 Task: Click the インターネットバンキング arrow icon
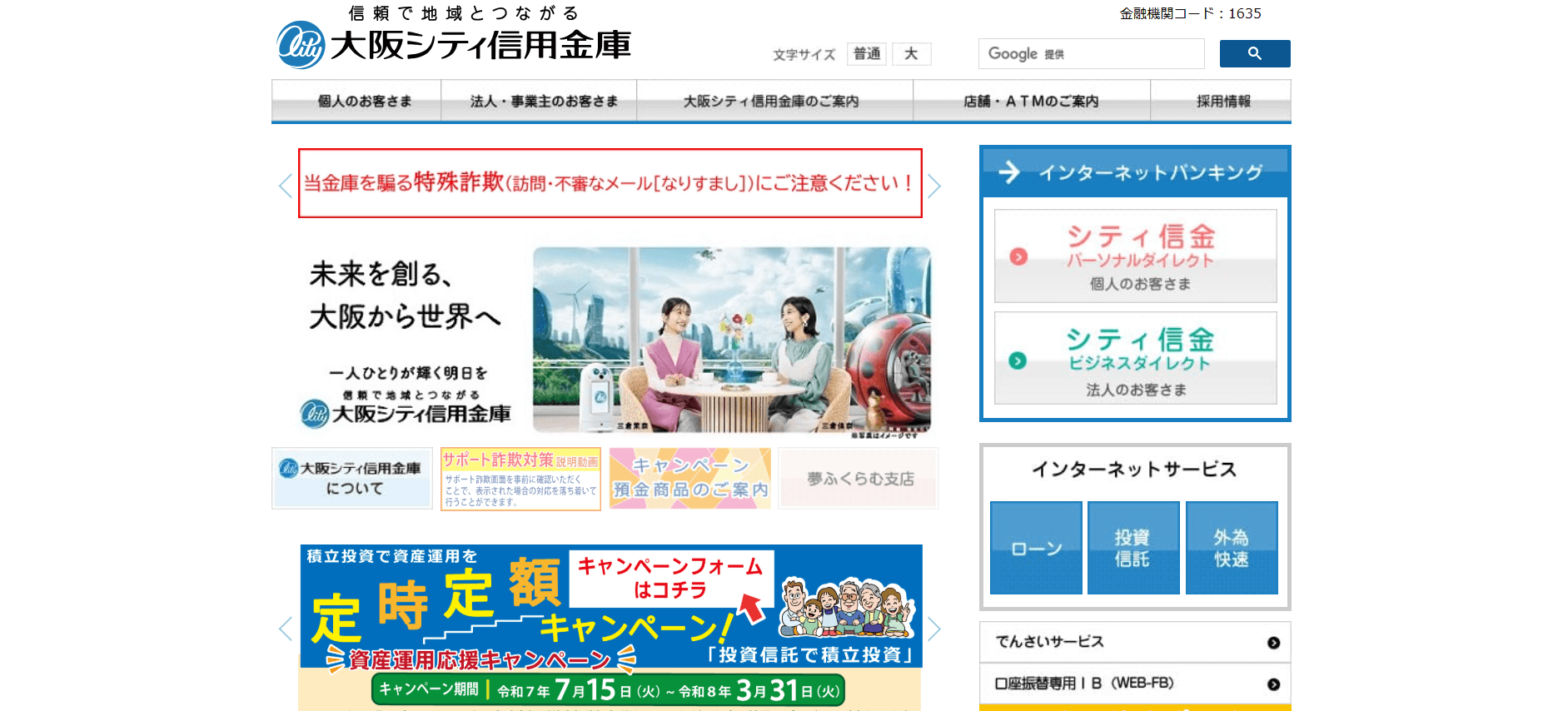coord(1009,172)
